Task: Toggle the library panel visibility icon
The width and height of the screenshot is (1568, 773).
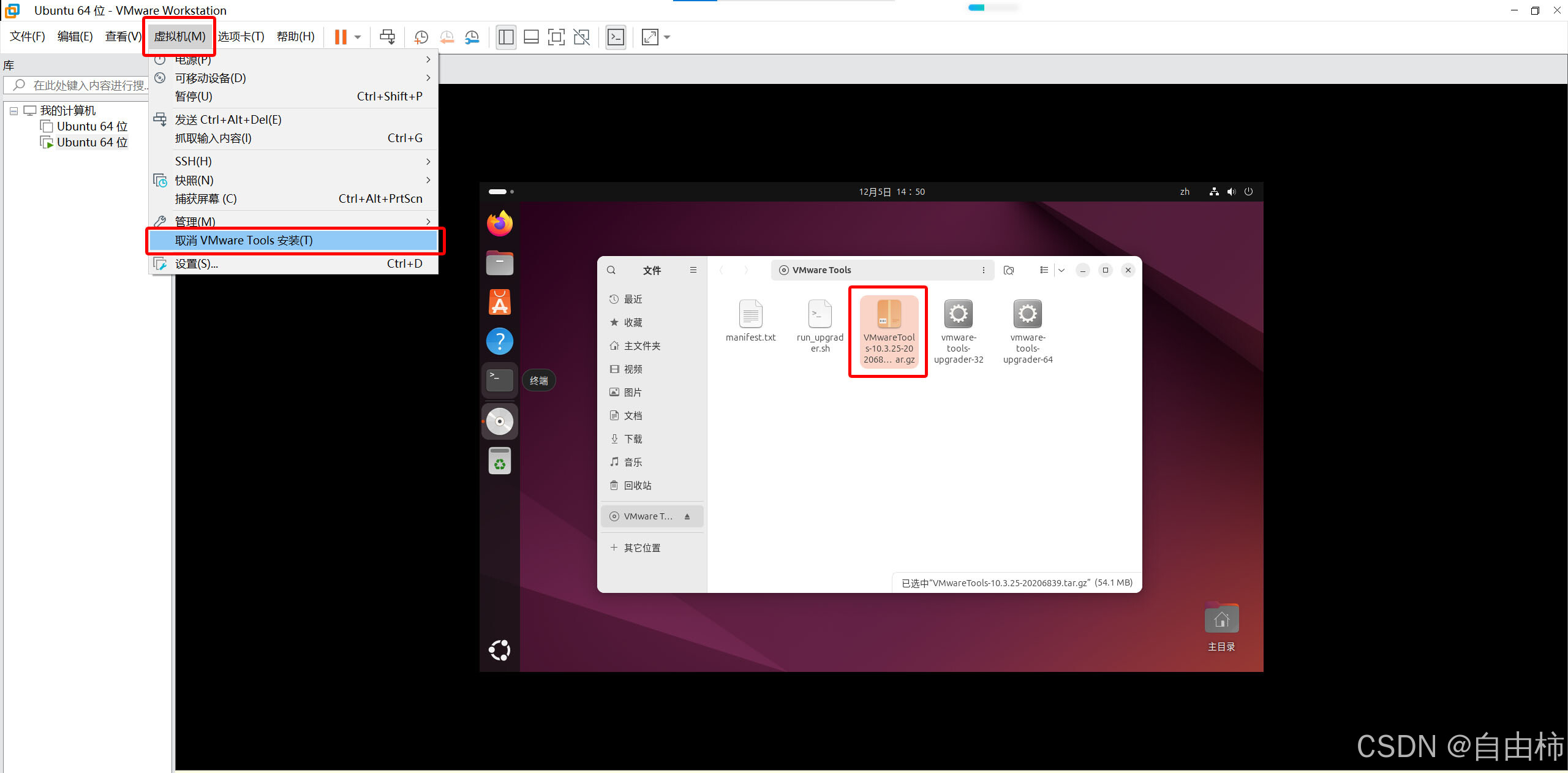Action: [506, 37]
